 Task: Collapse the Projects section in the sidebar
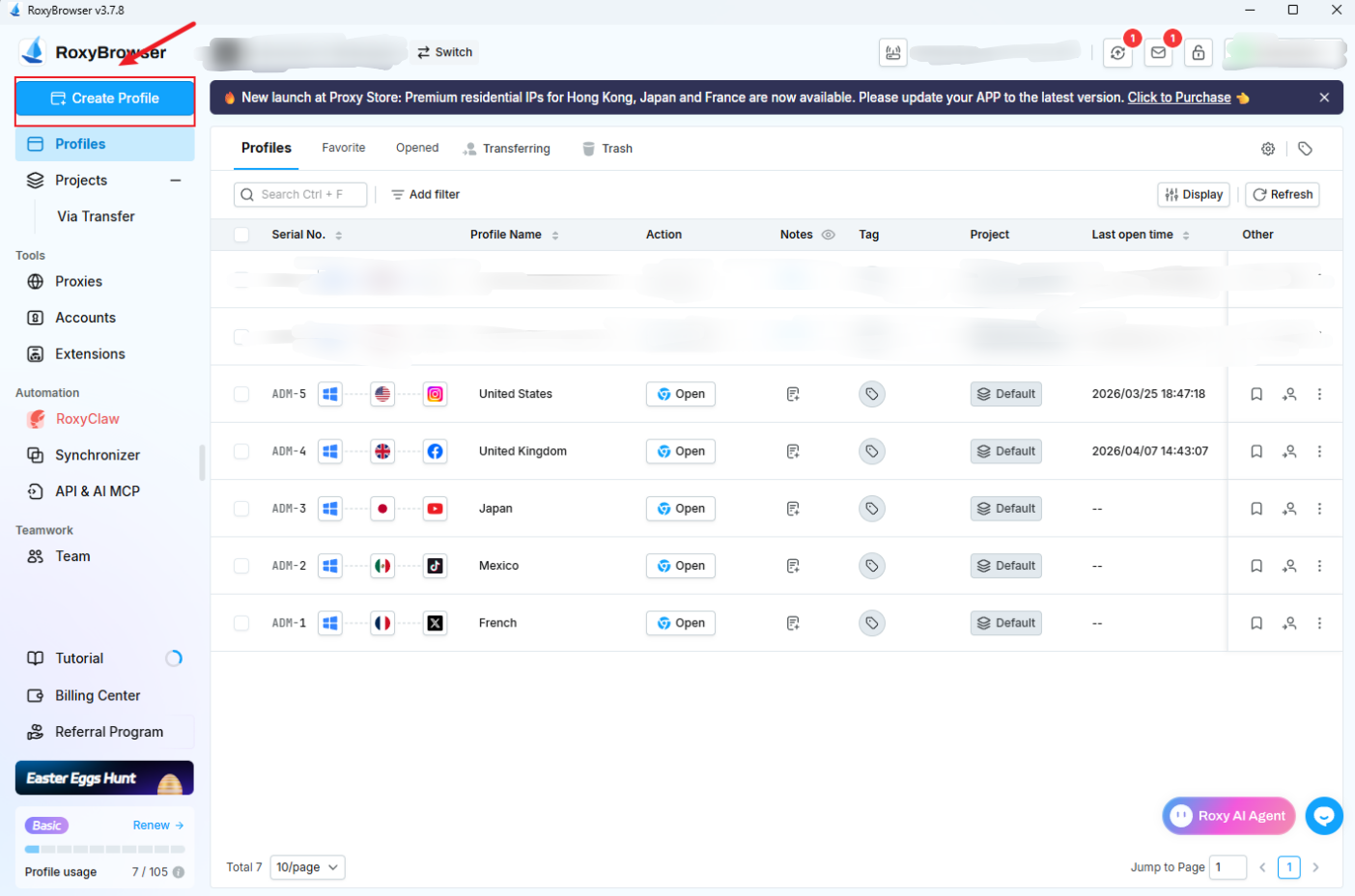[176, 181]
